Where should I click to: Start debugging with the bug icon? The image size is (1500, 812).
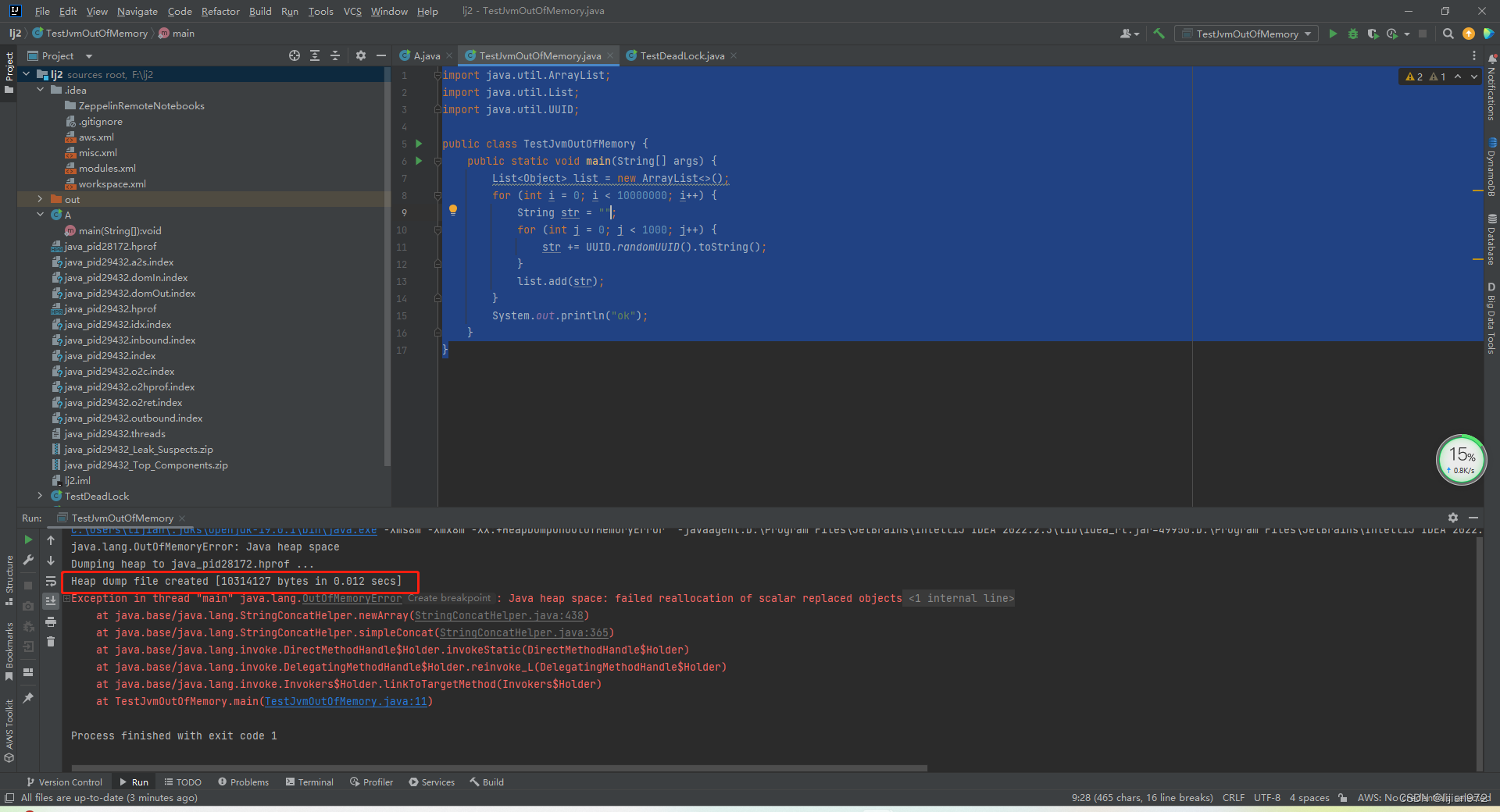tap(1353, 34)
